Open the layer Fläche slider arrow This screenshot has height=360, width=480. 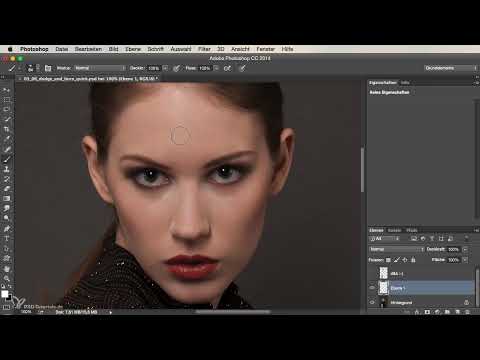tap(465, 260)
